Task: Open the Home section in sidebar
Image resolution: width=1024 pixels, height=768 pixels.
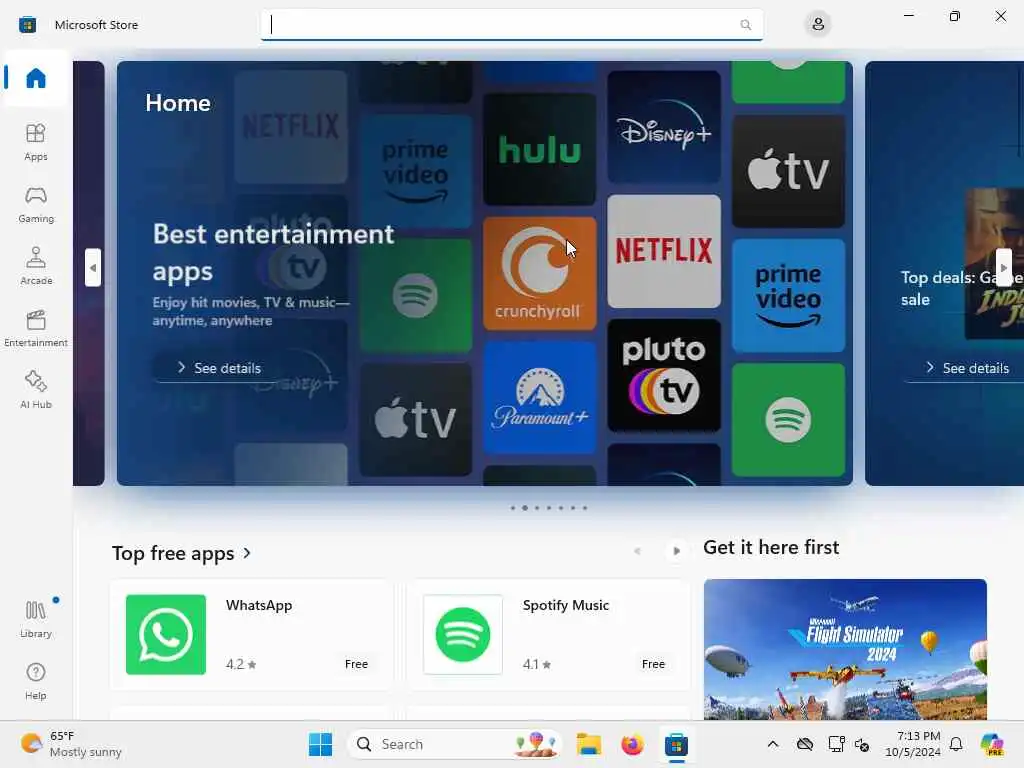Action: (36, 78)
